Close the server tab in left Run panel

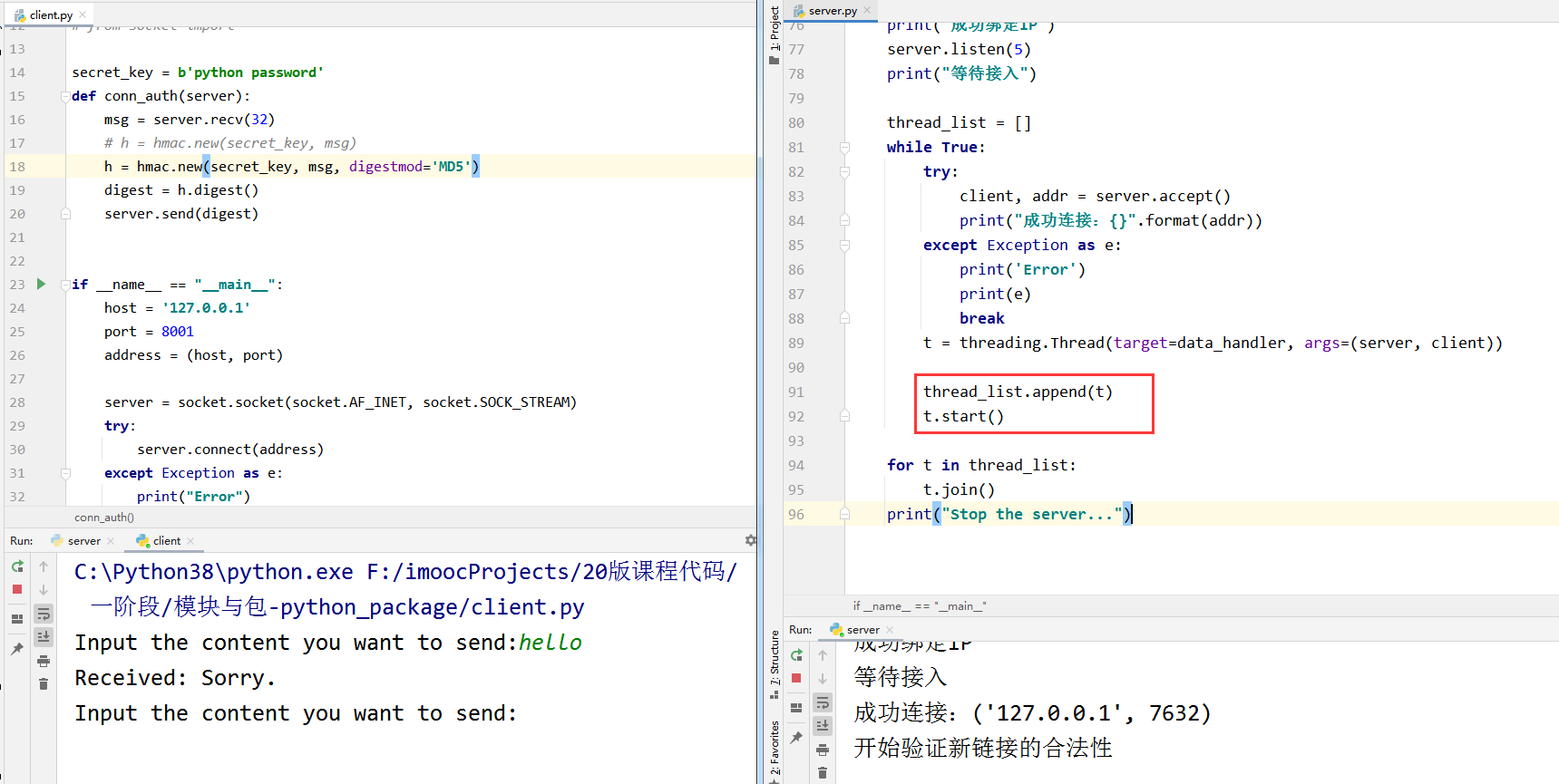(x=111, y=541)
